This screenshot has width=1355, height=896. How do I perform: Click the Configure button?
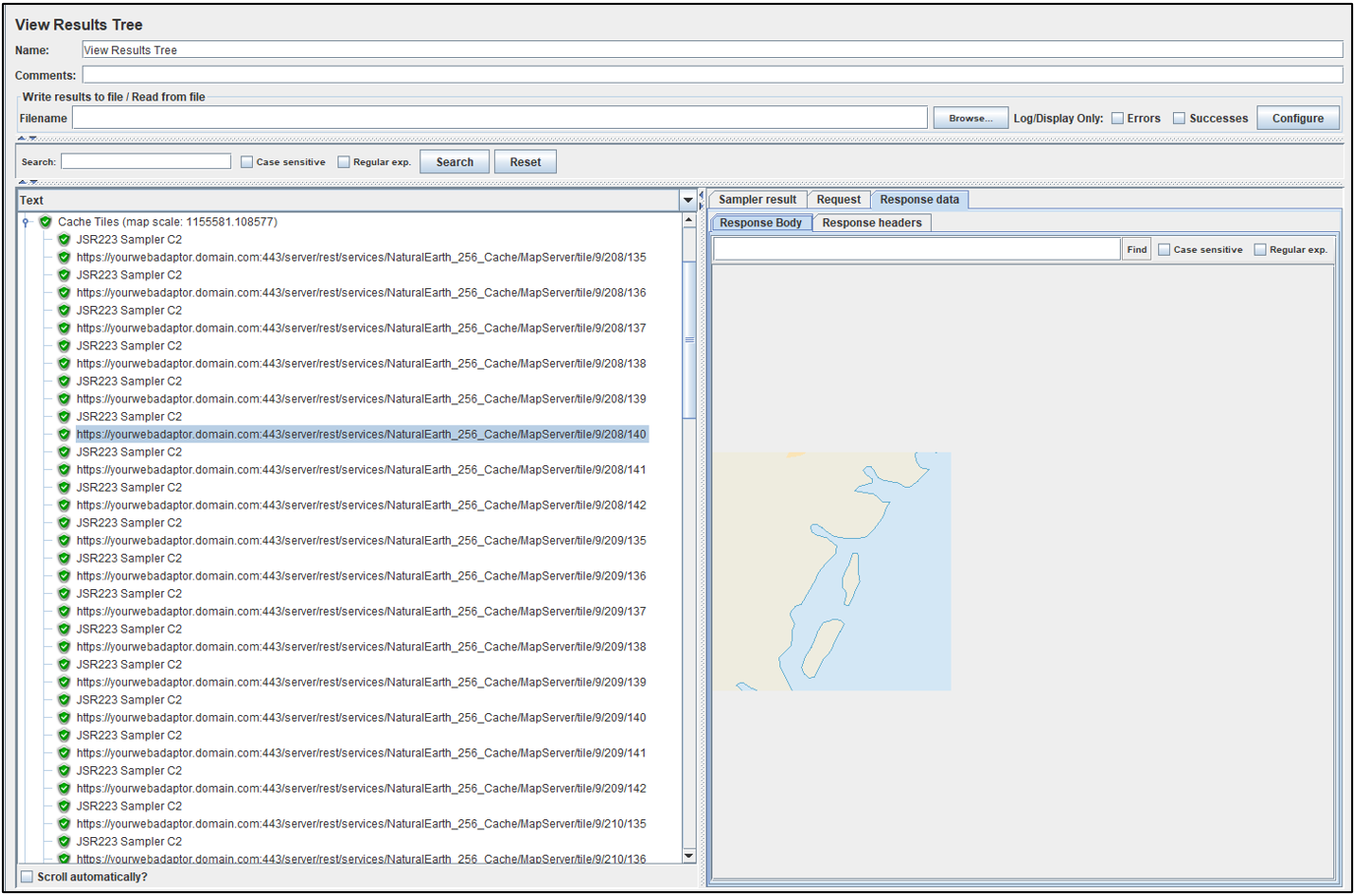pos(1298,118)
